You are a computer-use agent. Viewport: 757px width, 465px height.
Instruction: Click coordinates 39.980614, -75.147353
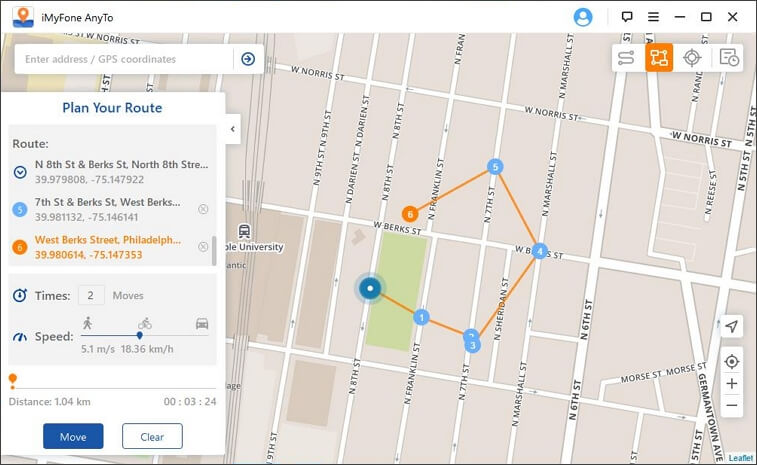88,255
